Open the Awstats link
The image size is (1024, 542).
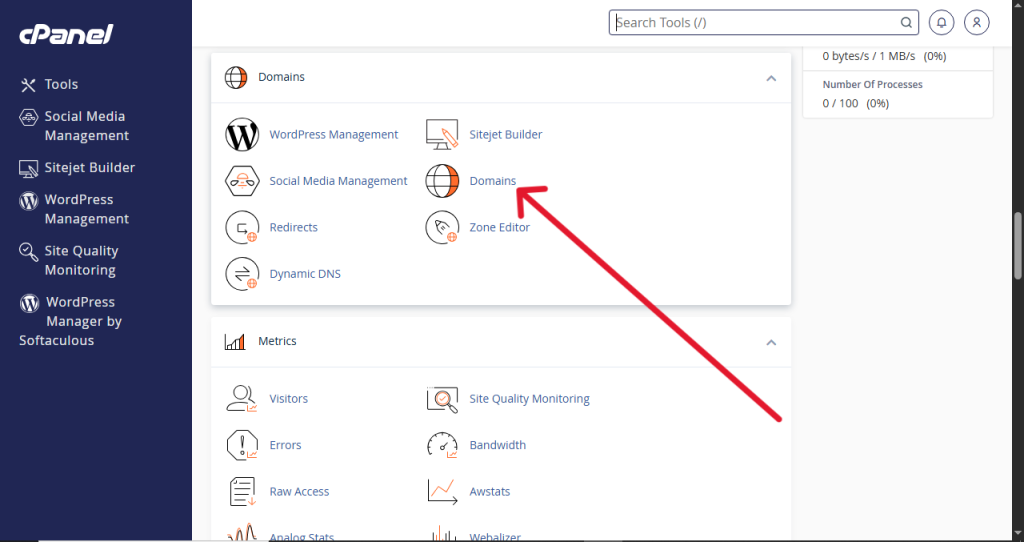pos(490,491)
